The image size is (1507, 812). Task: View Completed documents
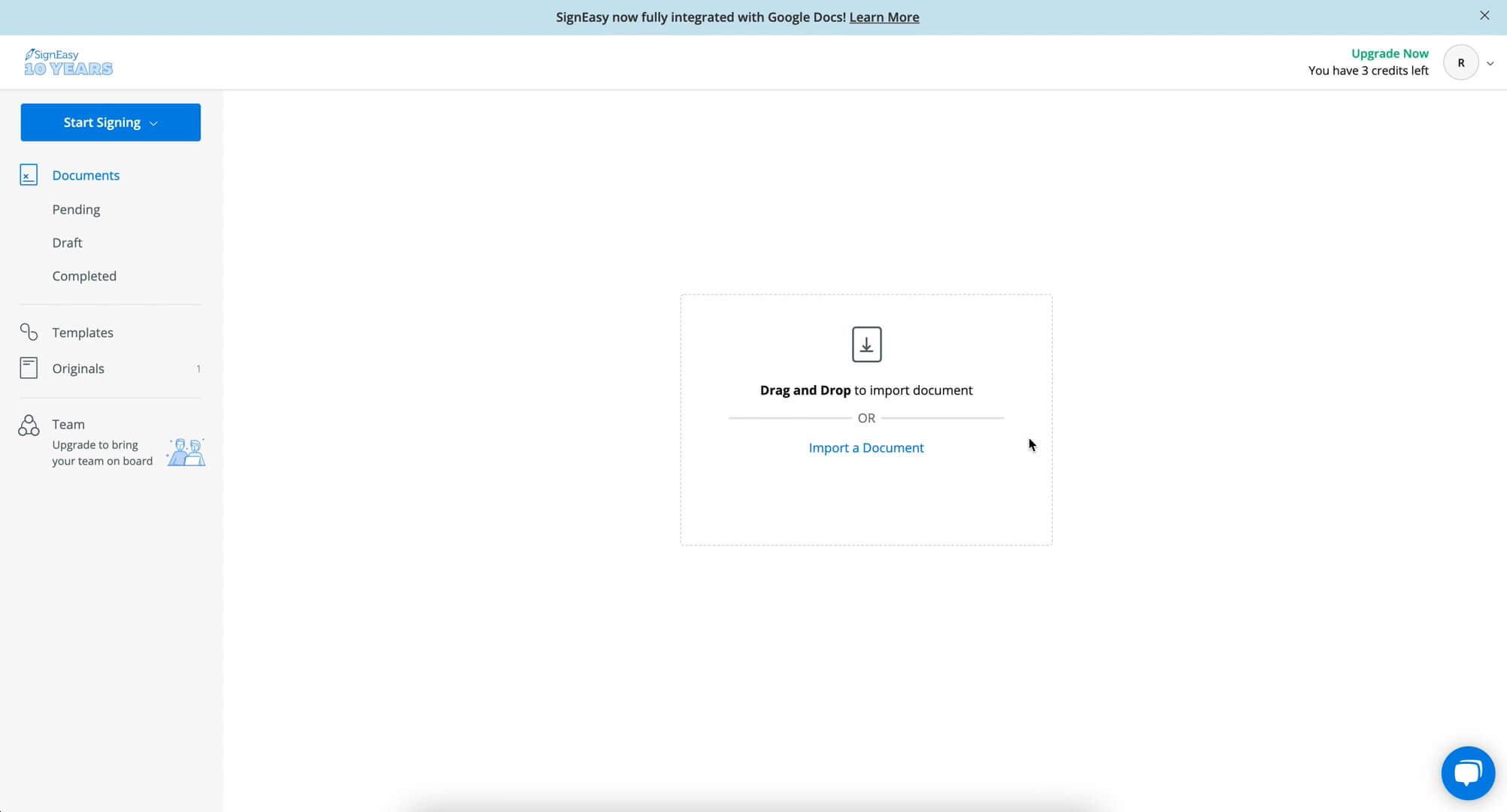tap(84, 275)
